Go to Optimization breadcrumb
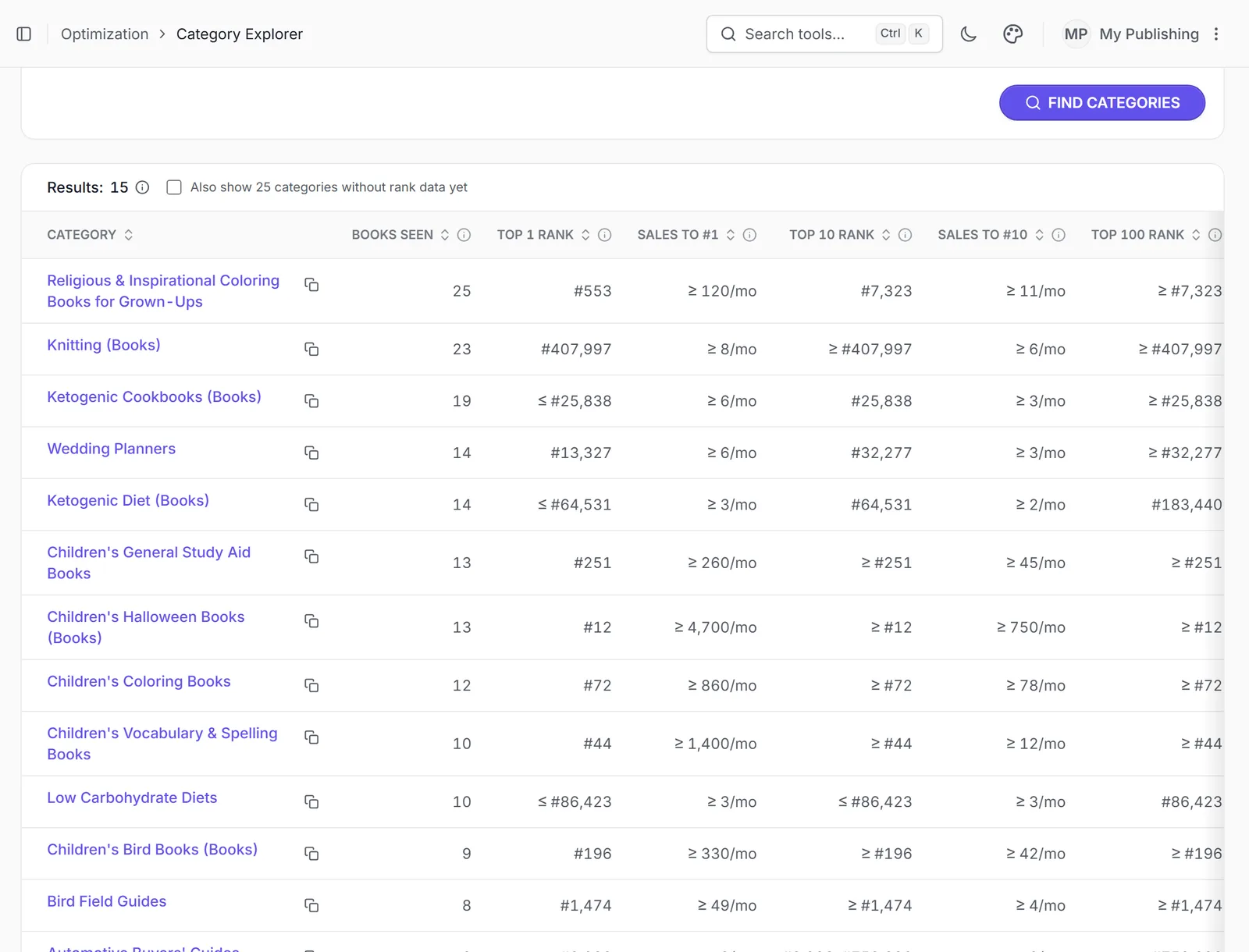The height and width of the screenshot is (952, 1249). click(105, 34)
